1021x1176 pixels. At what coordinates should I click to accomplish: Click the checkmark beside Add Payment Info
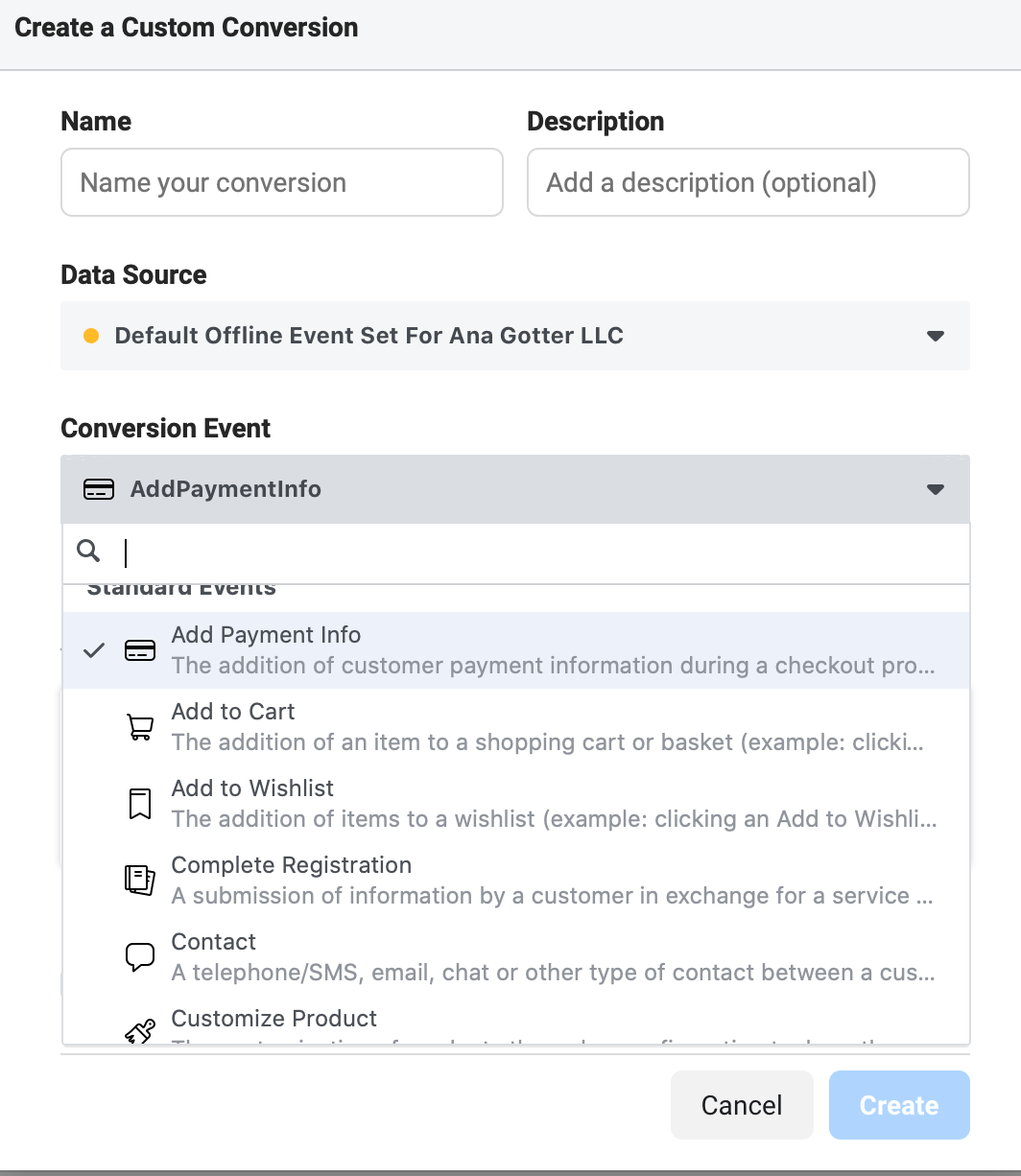(x=93, y=649)
